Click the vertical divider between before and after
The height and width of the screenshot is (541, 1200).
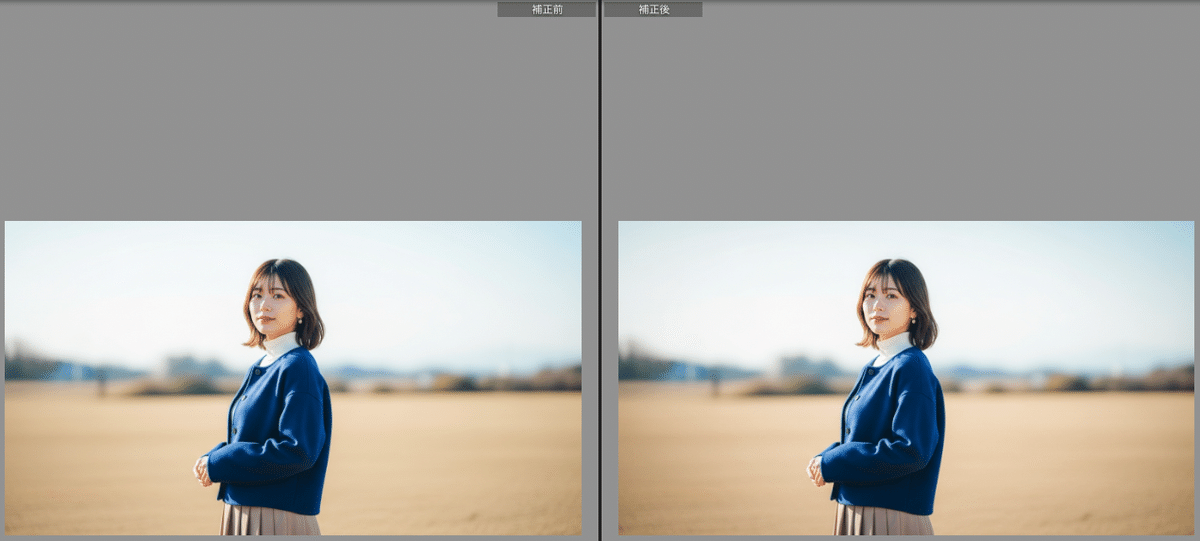[599, 270]
